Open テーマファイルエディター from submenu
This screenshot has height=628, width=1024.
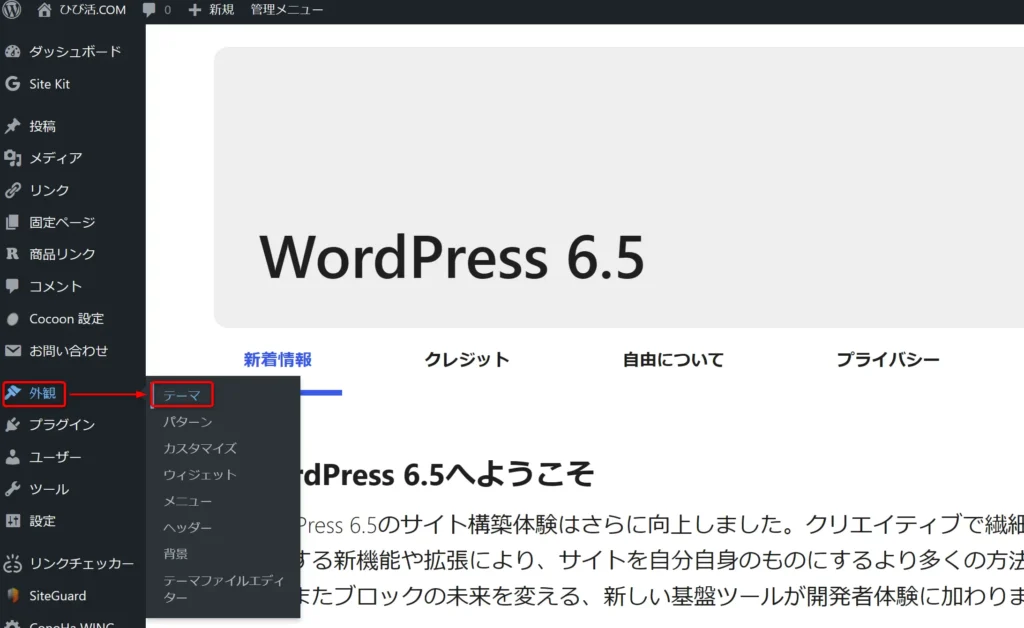[223, 589]
